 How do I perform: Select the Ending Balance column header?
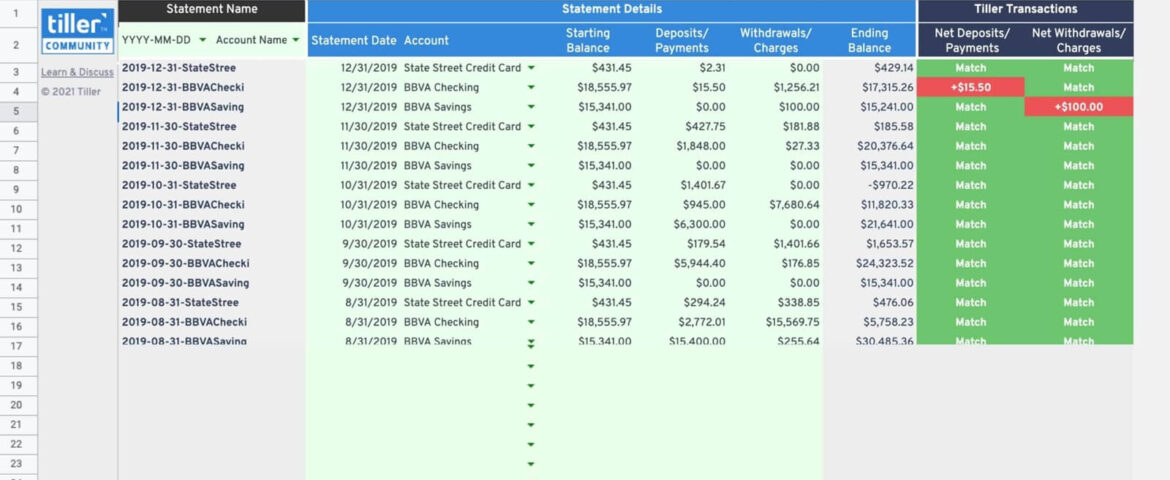(869, 40)
